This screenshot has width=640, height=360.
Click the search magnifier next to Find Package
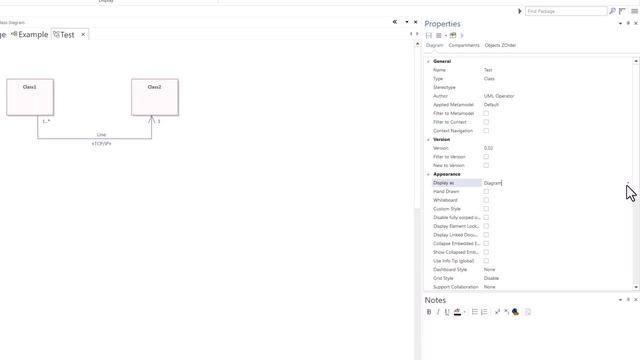click(x=612, y=11)
